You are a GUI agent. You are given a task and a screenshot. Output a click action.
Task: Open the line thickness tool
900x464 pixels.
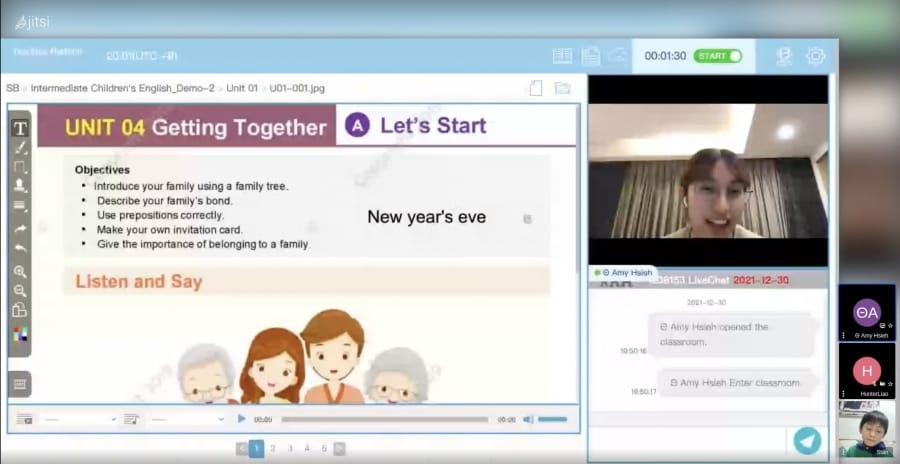tap(20, 206)
